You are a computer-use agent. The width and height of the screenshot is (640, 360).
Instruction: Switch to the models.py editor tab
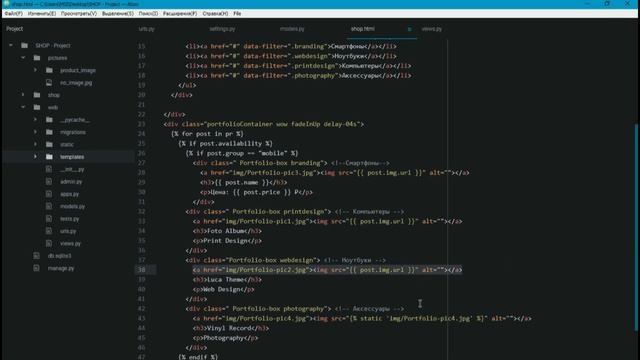pyautogui.click(x=292, y=29)
